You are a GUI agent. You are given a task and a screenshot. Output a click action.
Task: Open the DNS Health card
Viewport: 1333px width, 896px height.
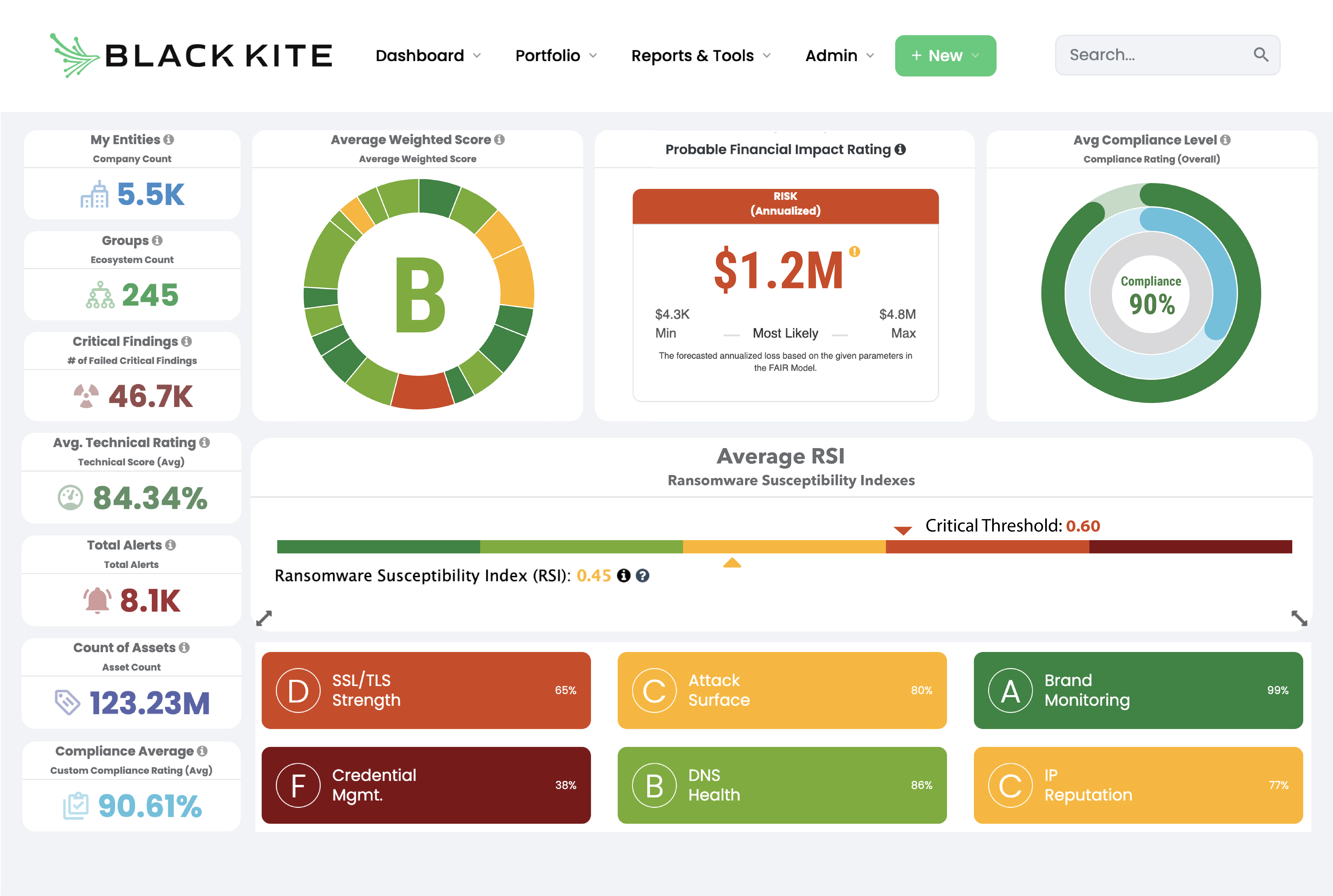click(x=782, y=785)
